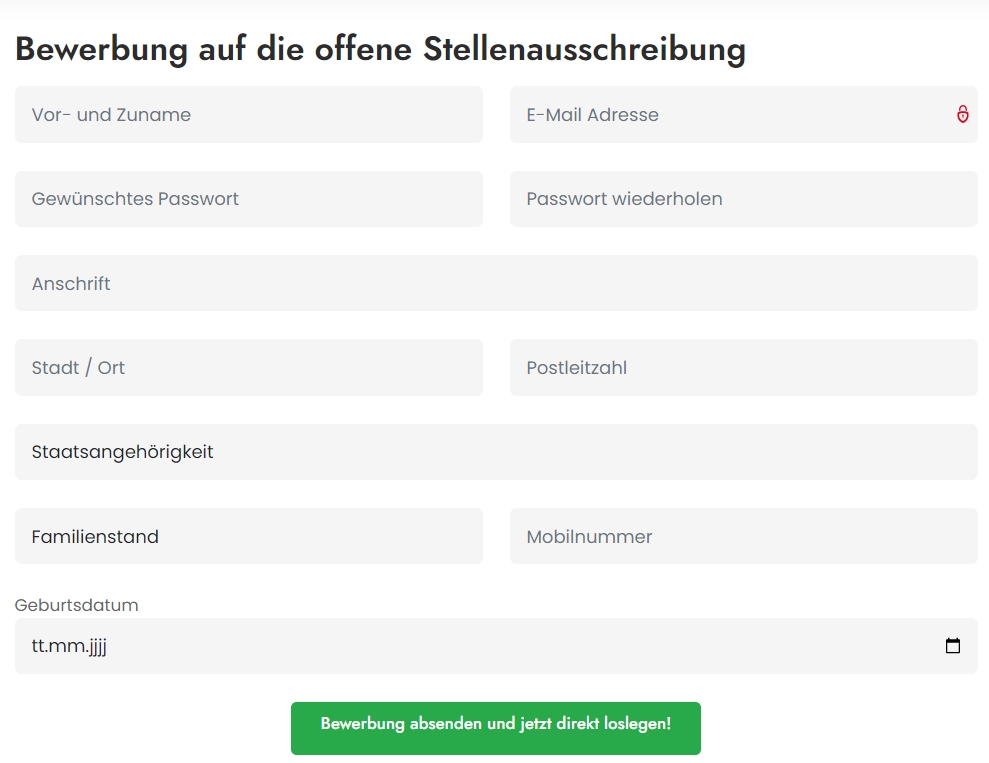
Task: Select the Postleitzahl field
Action: click(744, 368)
